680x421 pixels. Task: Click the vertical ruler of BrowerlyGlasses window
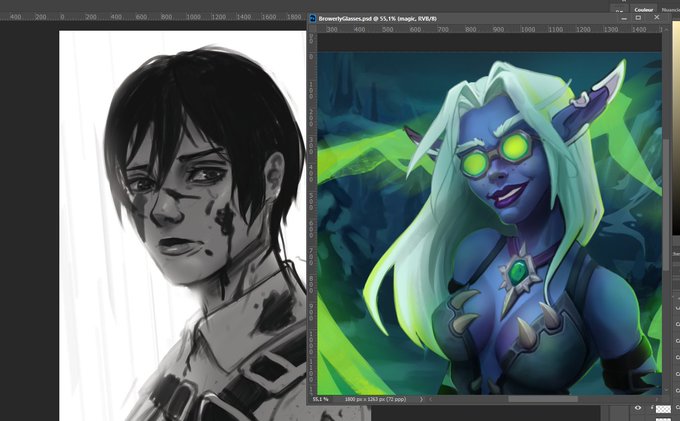click(312, 214)
